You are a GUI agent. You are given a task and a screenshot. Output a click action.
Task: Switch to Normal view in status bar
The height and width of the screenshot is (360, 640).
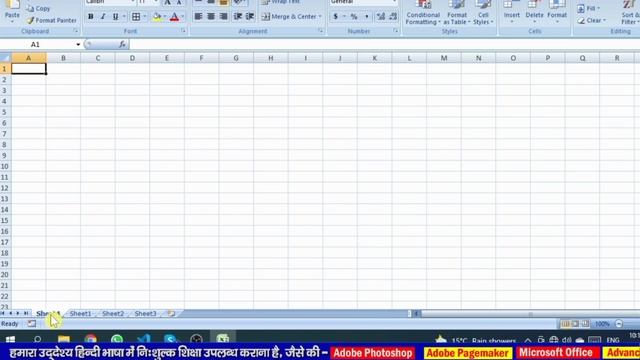pyautogui.click(x=565, y=324)
